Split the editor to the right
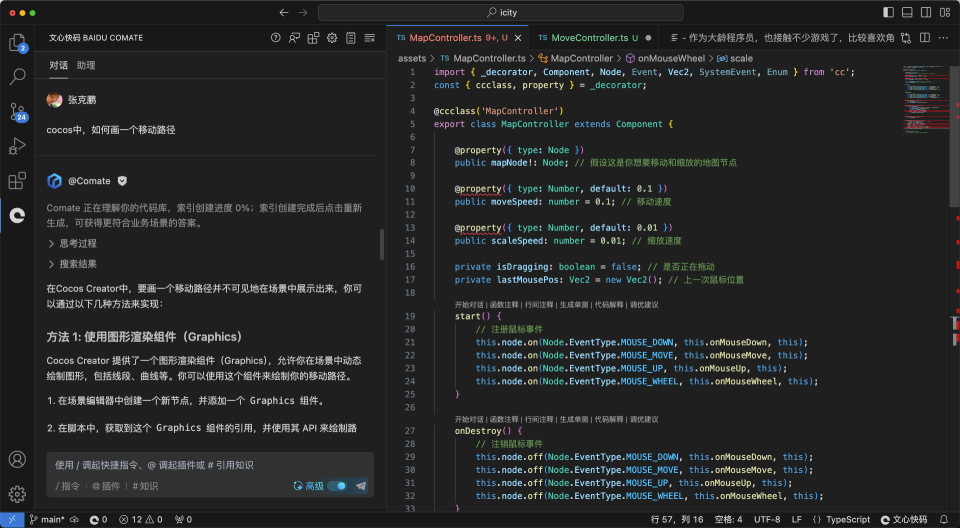Viewport: 960px width, 528px height. pos(925,38)
